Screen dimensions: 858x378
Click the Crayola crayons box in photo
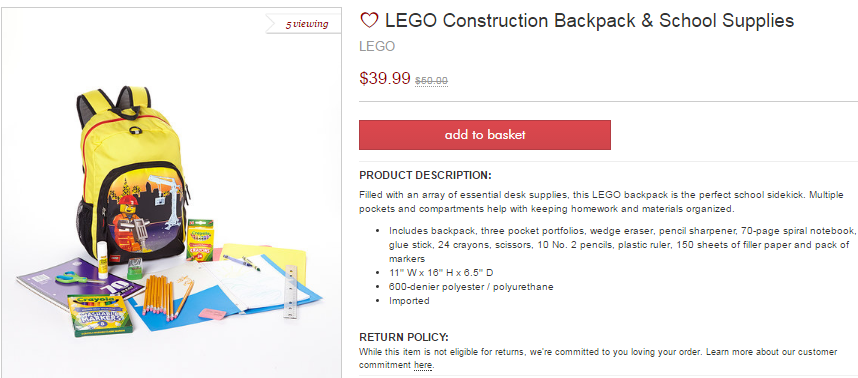click(x=200, y=240)
